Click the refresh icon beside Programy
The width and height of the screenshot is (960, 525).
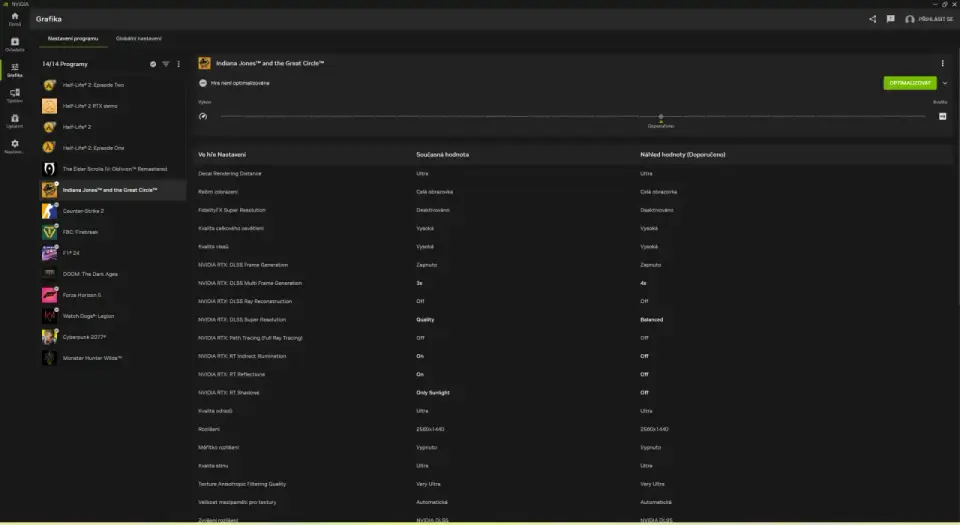point(153,64)
